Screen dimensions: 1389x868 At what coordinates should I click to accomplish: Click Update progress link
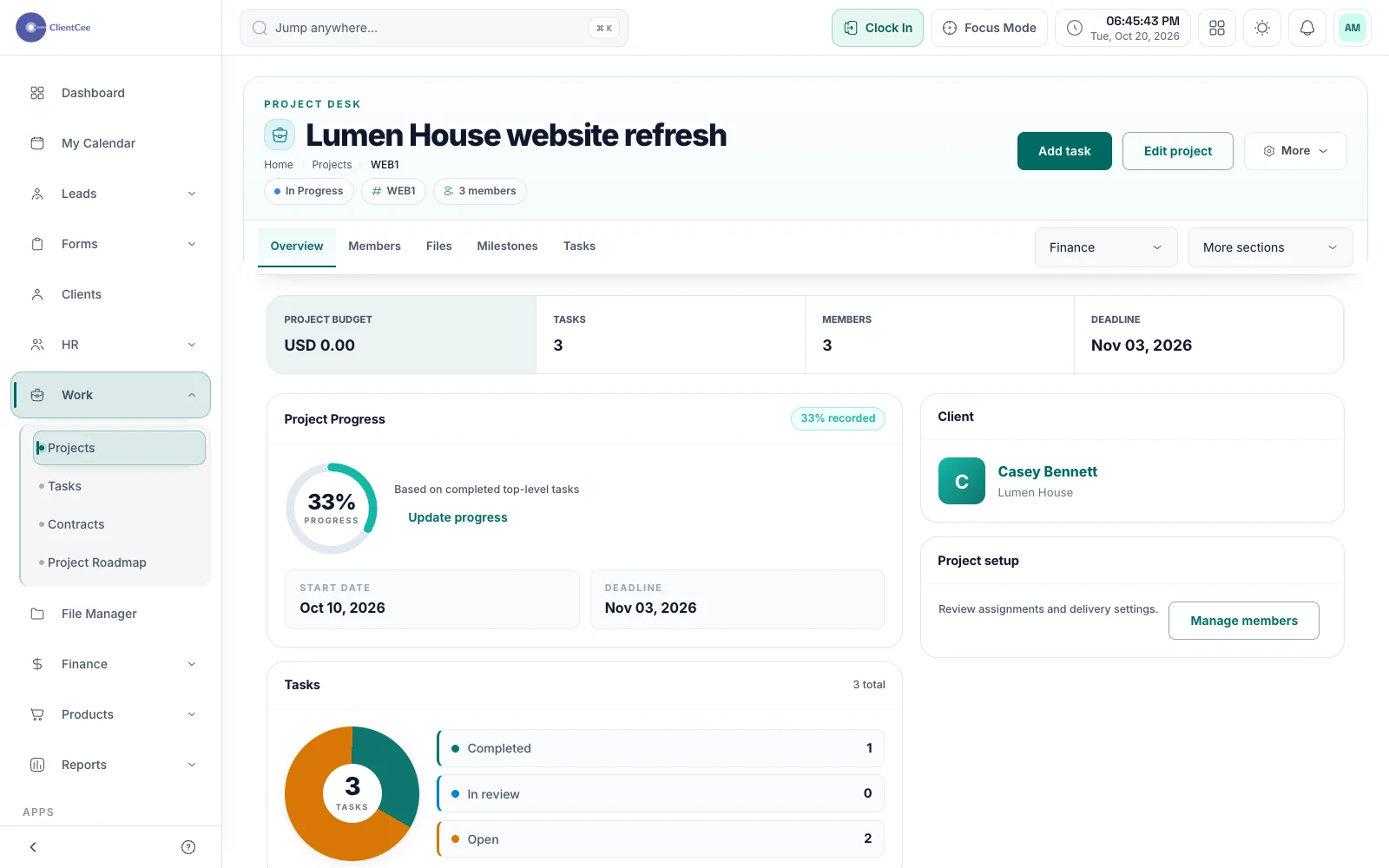pos(458,517)
